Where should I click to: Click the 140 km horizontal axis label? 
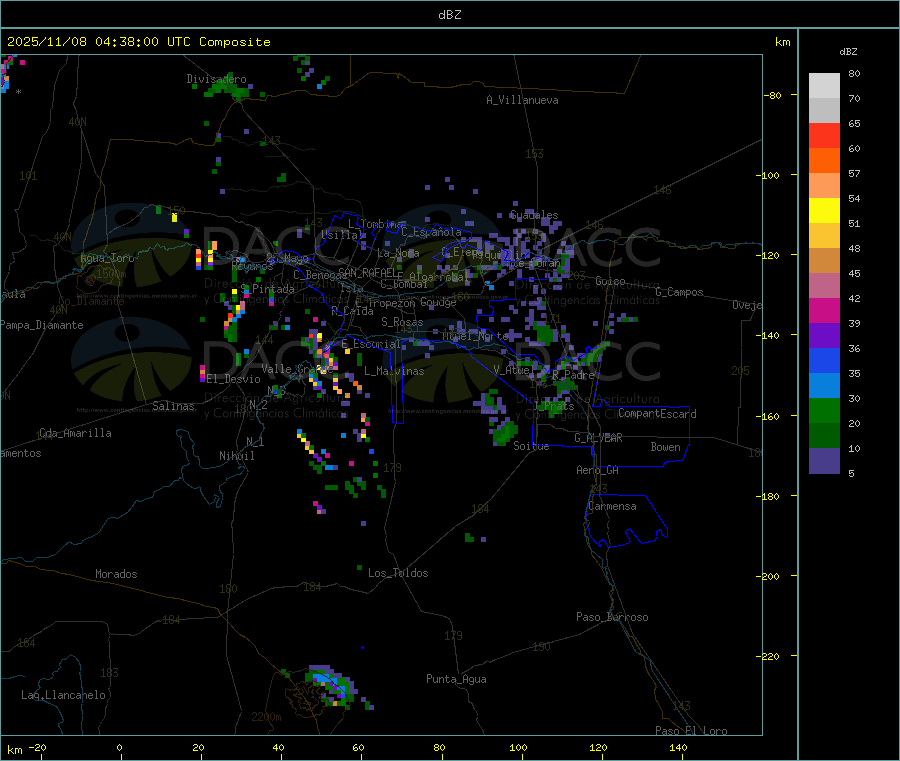pos(678,747)
